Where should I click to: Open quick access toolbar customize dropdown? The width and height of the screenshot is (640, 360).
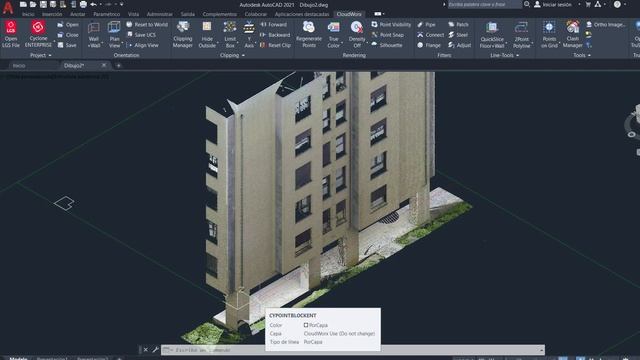click(122, 4)
